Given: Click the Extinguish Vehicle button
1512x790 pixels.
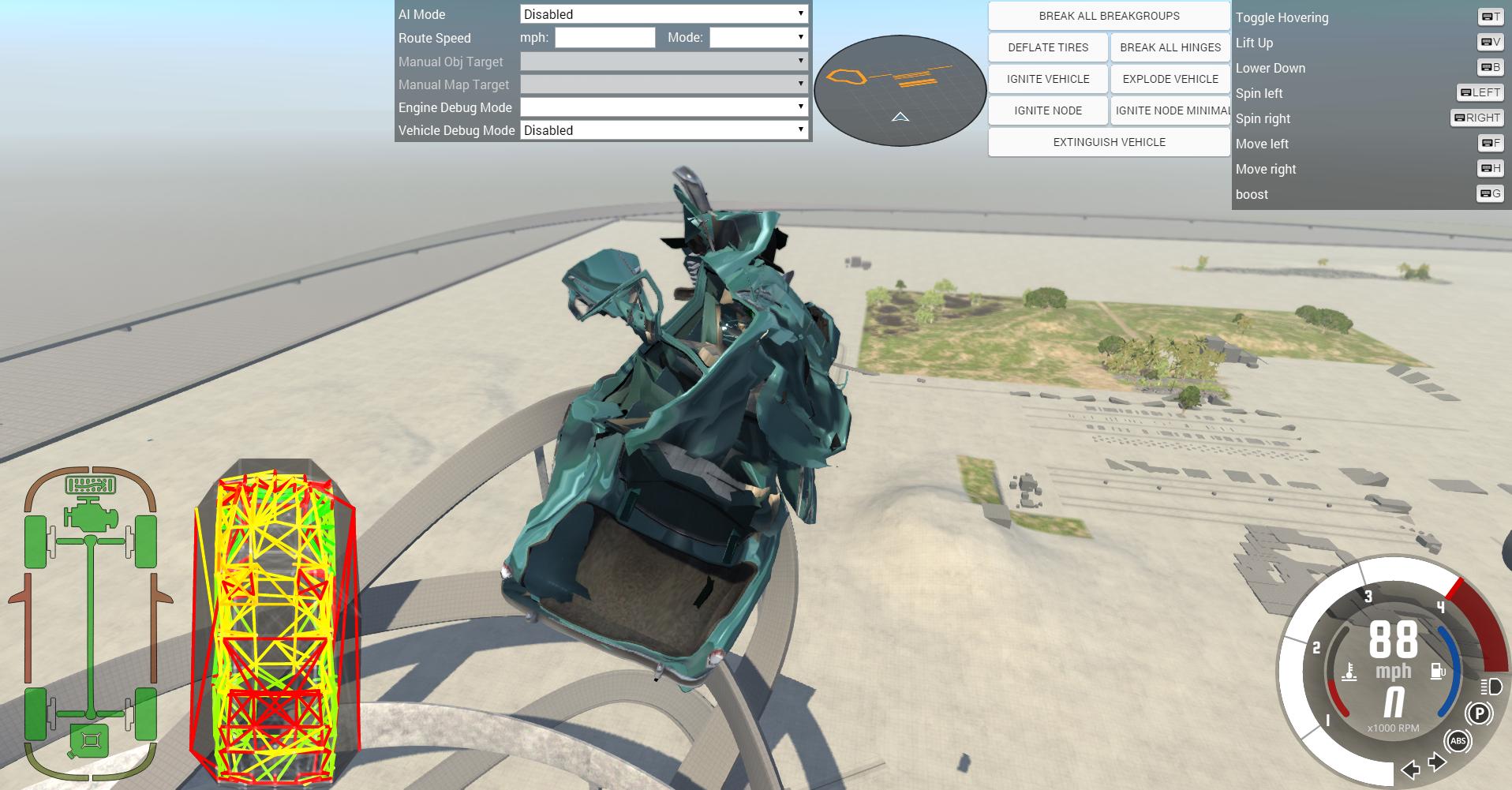Looking at the screenshot, I should point(1109,142).
